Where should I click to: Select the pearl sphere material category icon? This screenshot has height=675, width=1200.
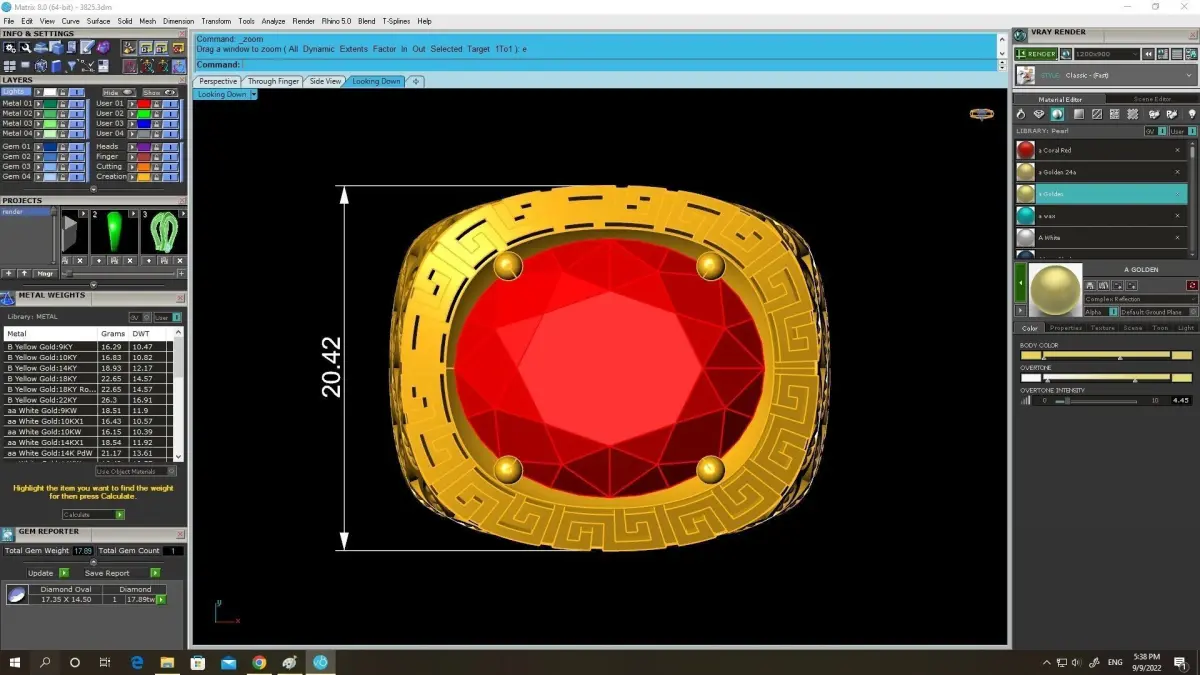(1057, 114)
